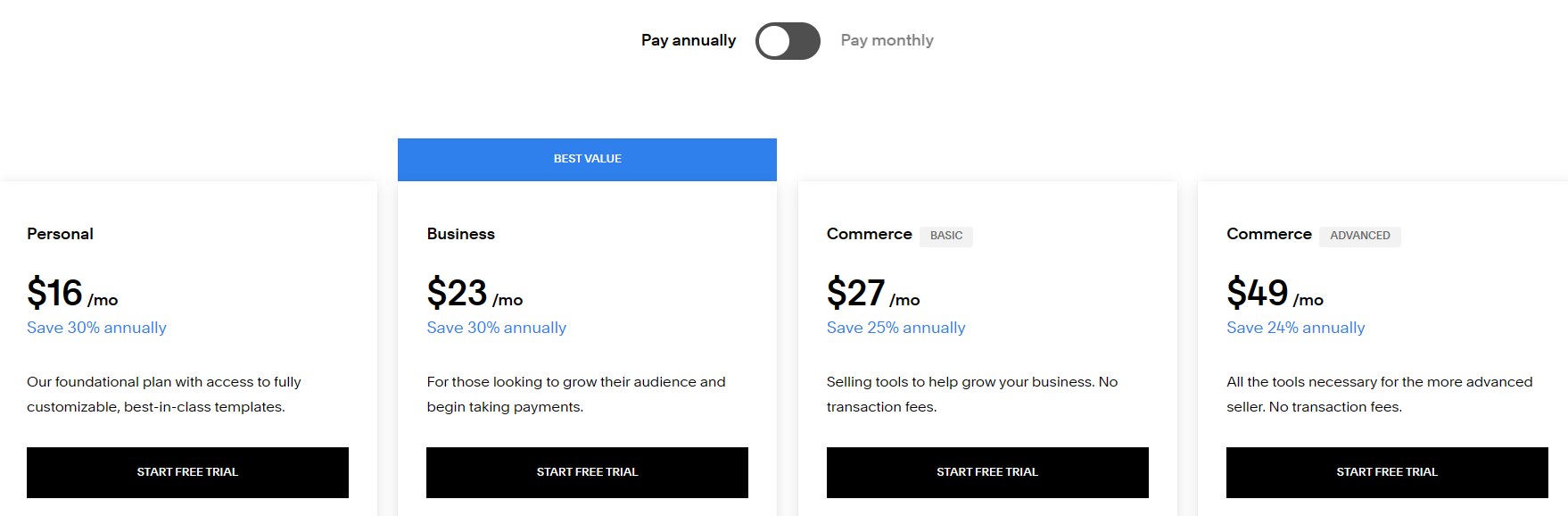The height and width of the screenshot is (516, 1568).
Task: Click the Business plan title
Action: (460, 234)
